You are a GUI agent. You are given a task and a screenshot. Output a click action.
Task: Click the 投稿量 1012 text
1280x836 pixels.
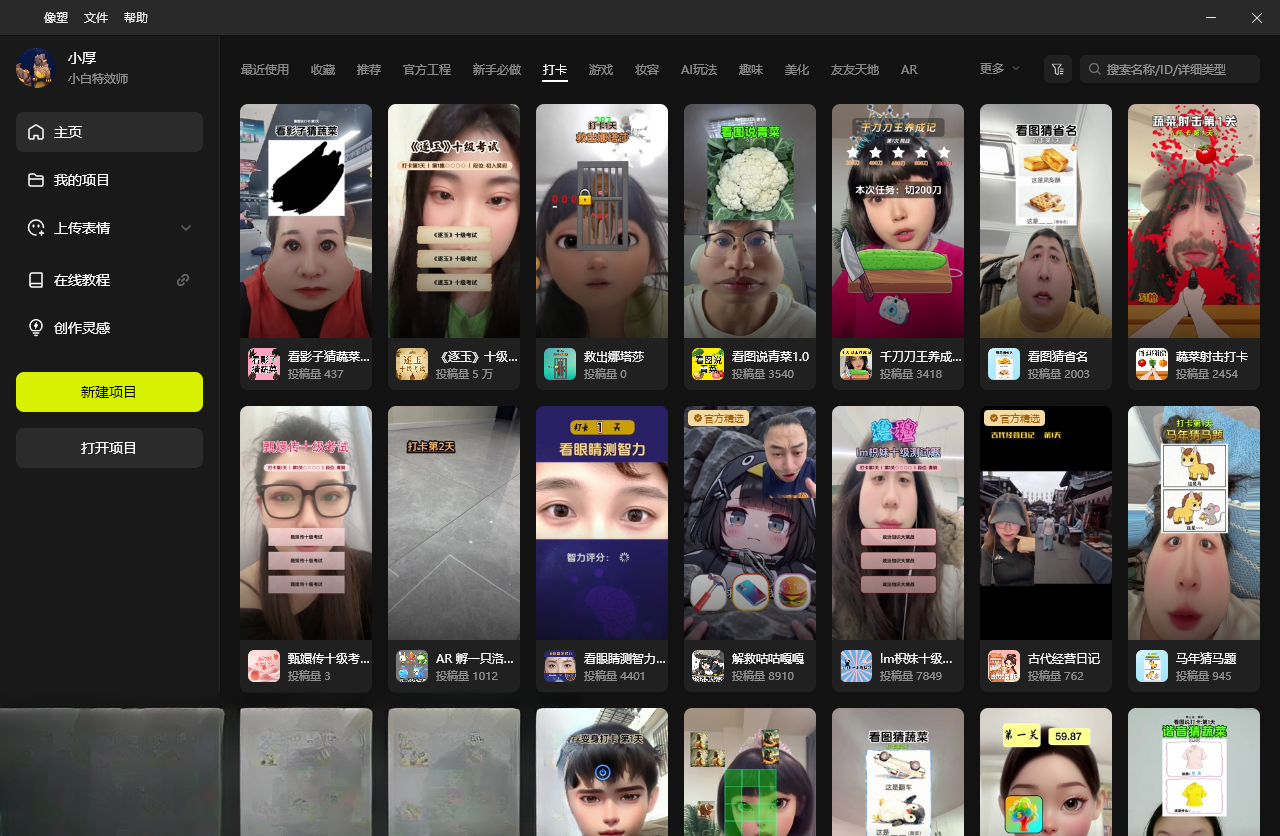(x=467, y=676)
